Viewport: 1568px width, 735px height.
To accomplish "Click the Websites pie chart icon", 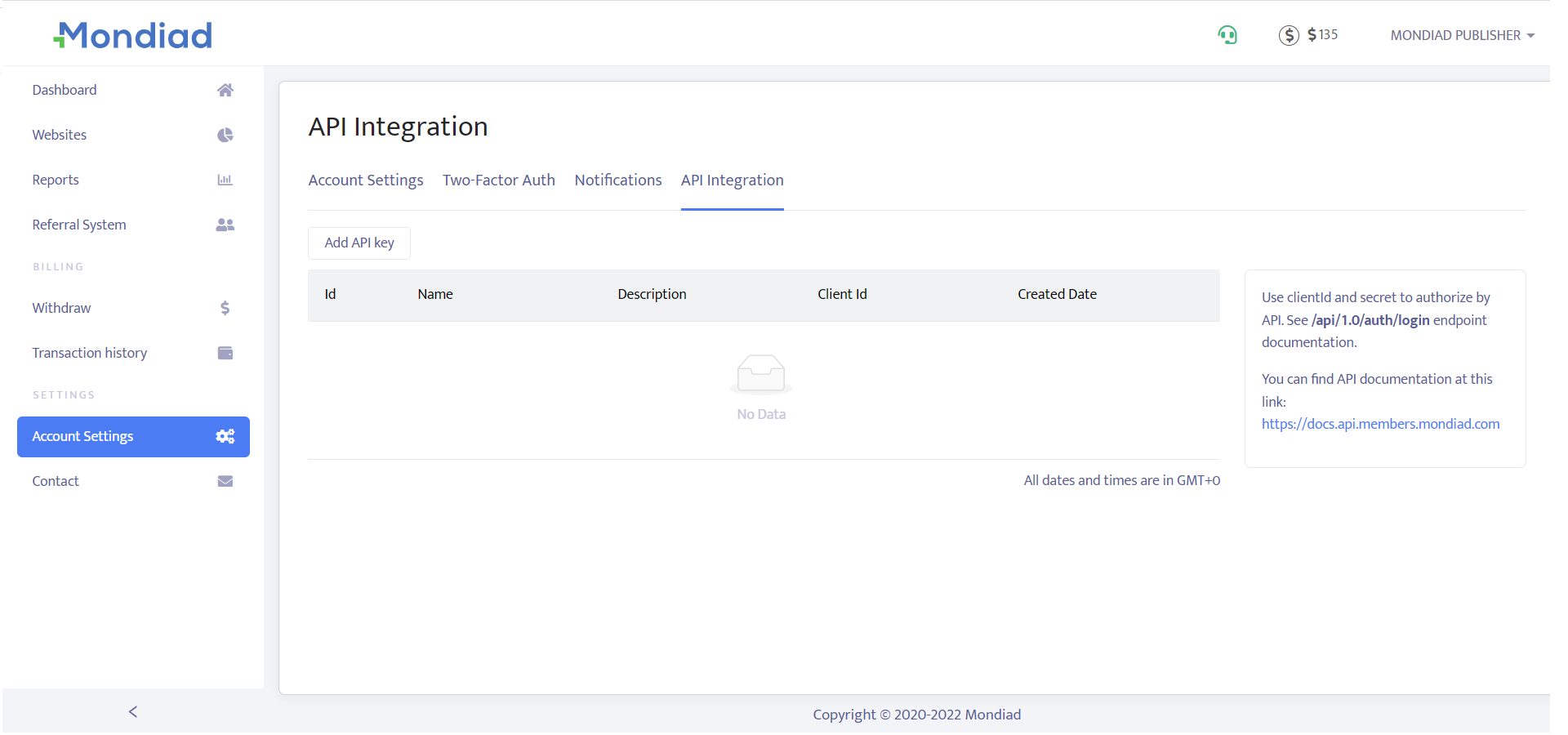I will [x=225, y=135].
